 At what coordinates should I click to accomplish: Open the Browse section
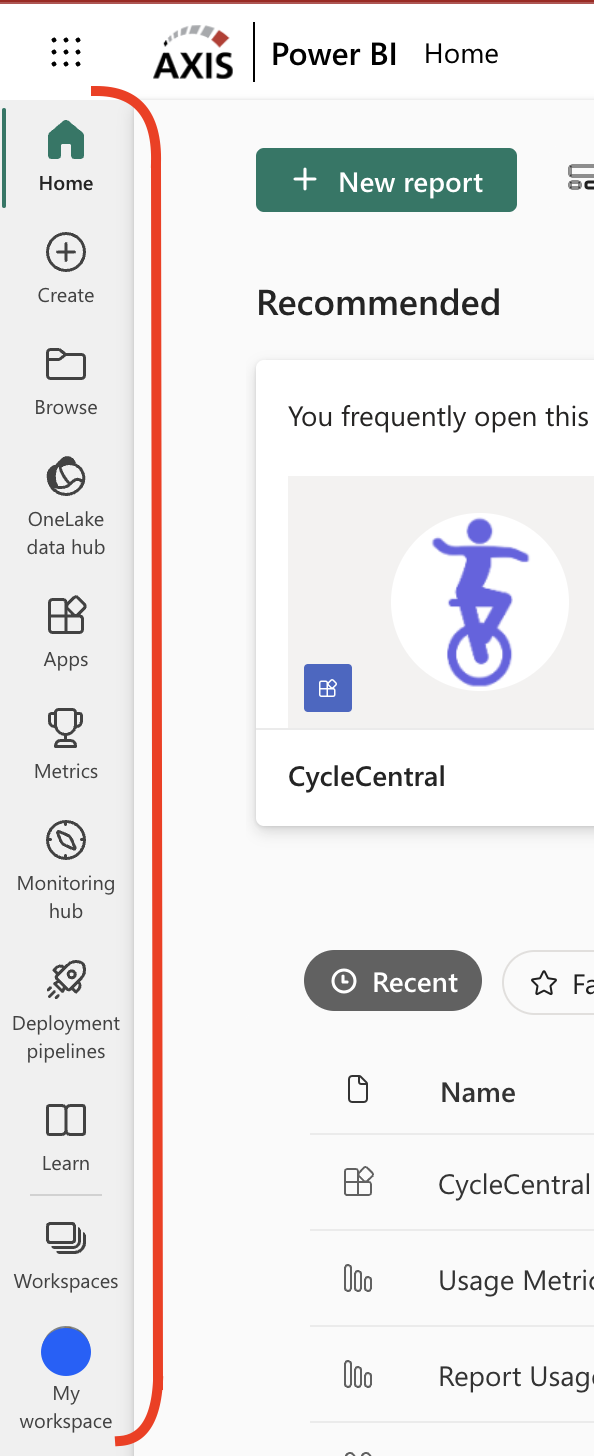[66, 364]
